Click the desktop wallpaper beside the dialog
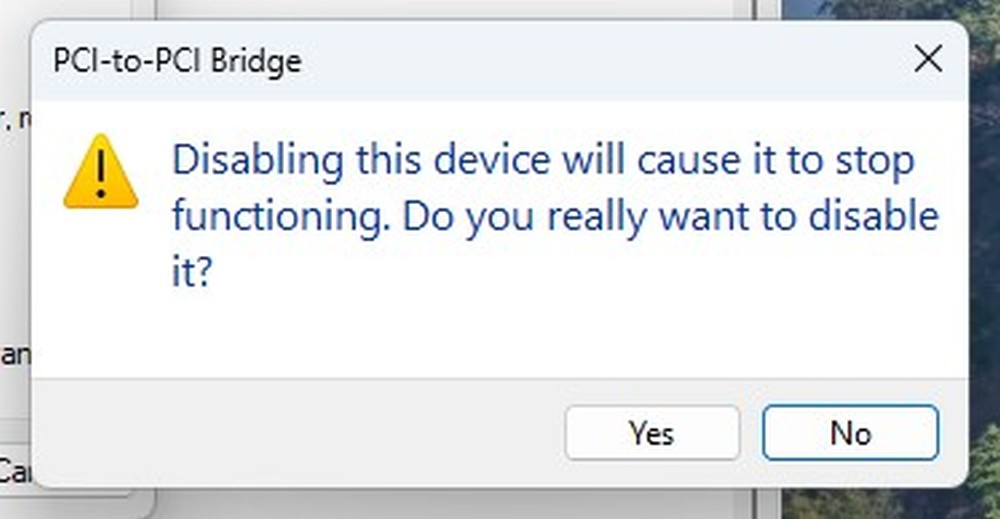This screenshot has height=519, width=1000. coord(985,255)
